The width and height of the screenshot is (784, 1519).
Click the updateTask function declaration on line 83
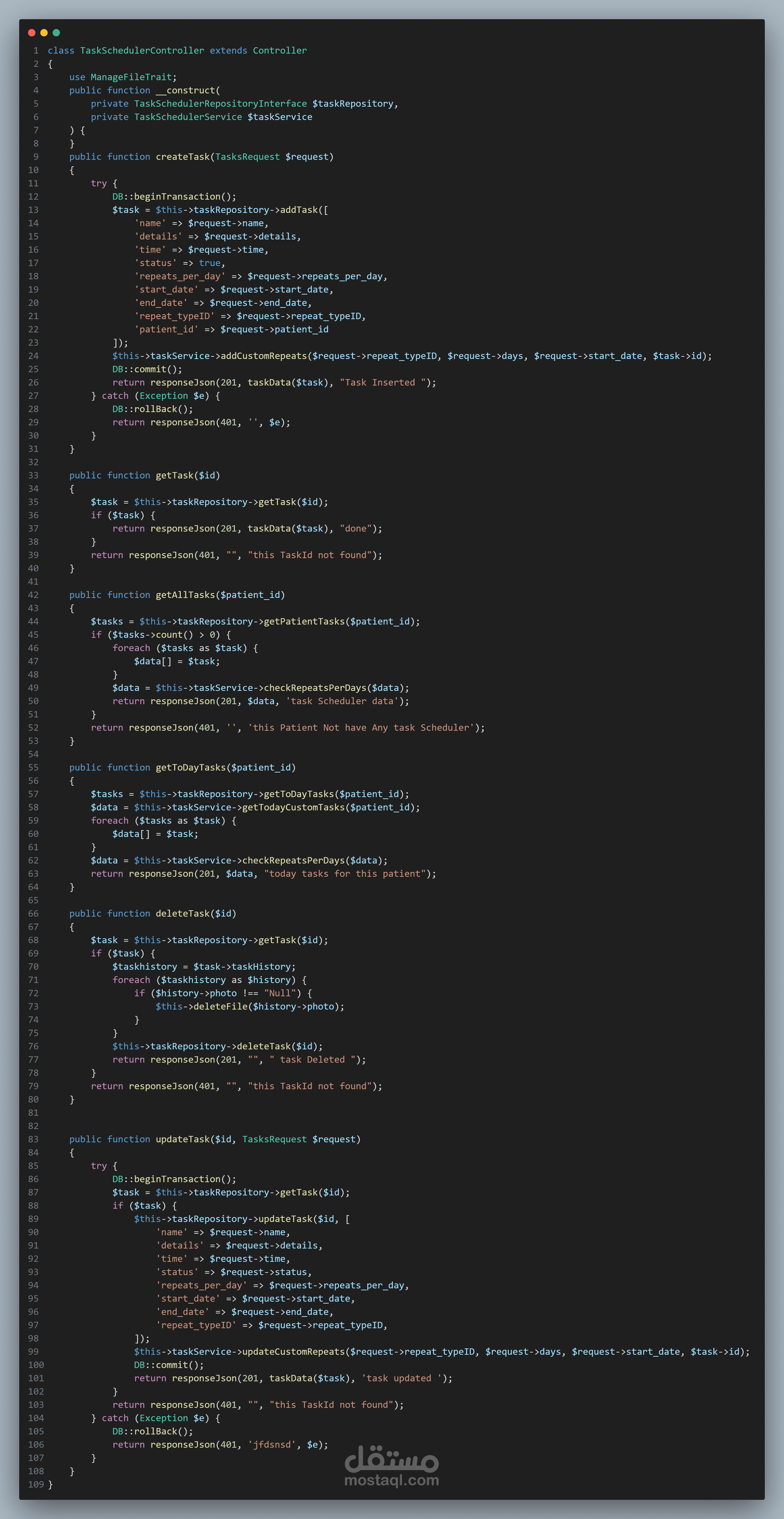[183, 1139]
